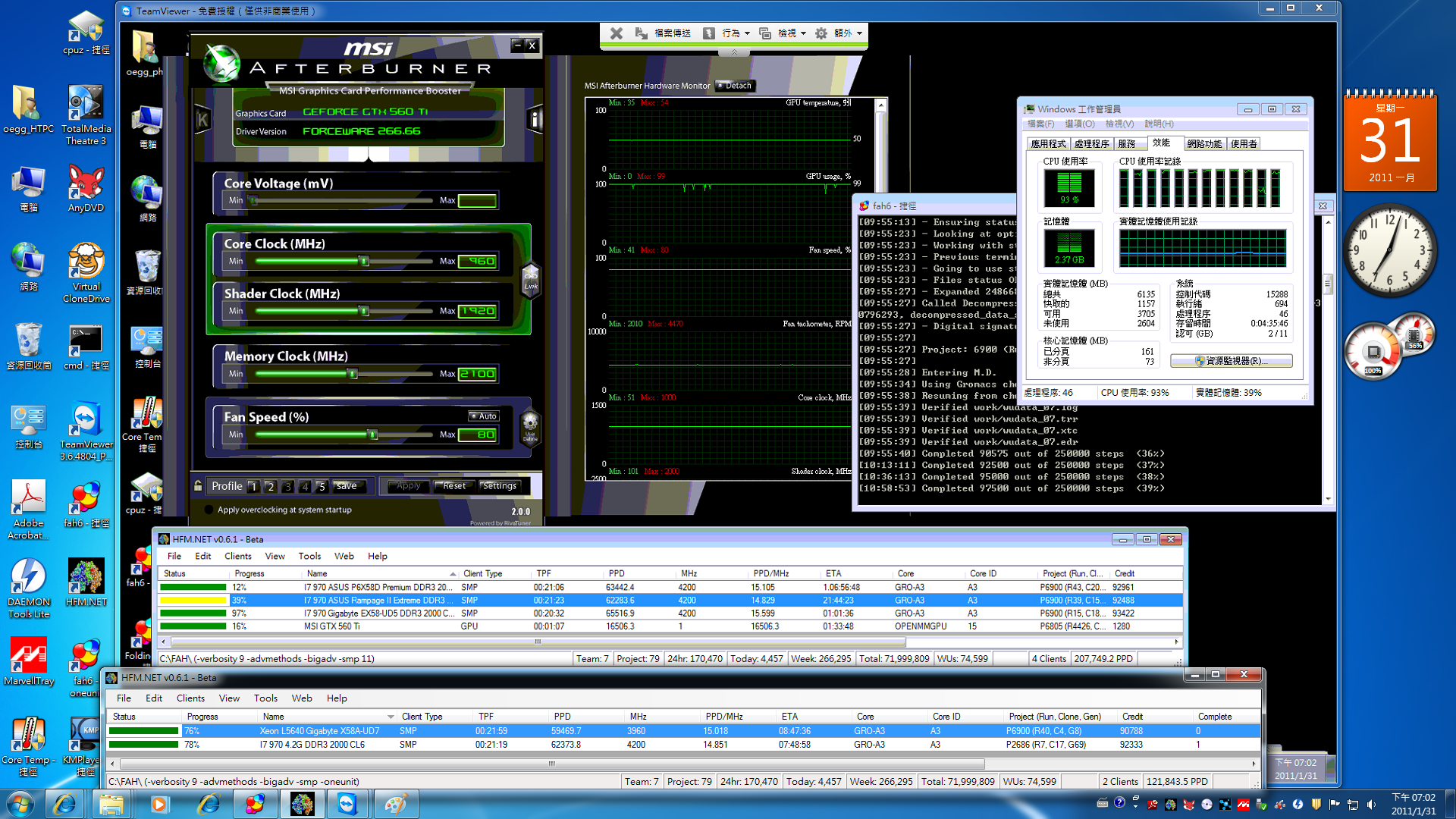Click the Memory Clock slider handle
Screen dimensions: 1456x819
point(352,374)
